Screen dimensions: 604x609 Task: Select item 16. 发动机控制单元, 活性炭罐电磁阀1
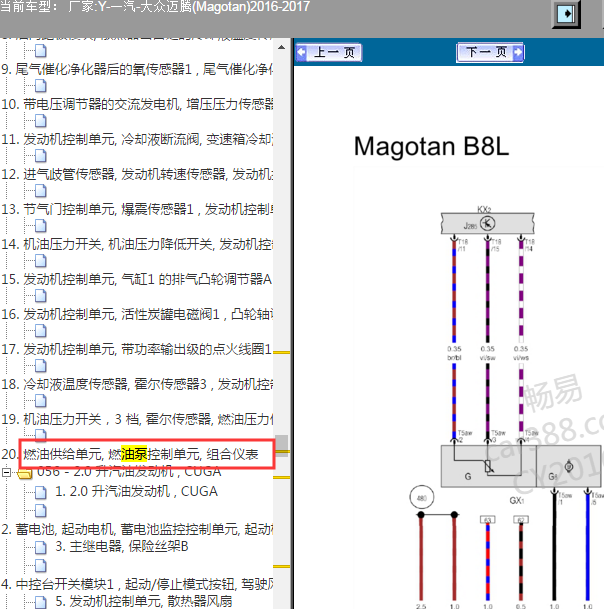click(x=137, y=314)
